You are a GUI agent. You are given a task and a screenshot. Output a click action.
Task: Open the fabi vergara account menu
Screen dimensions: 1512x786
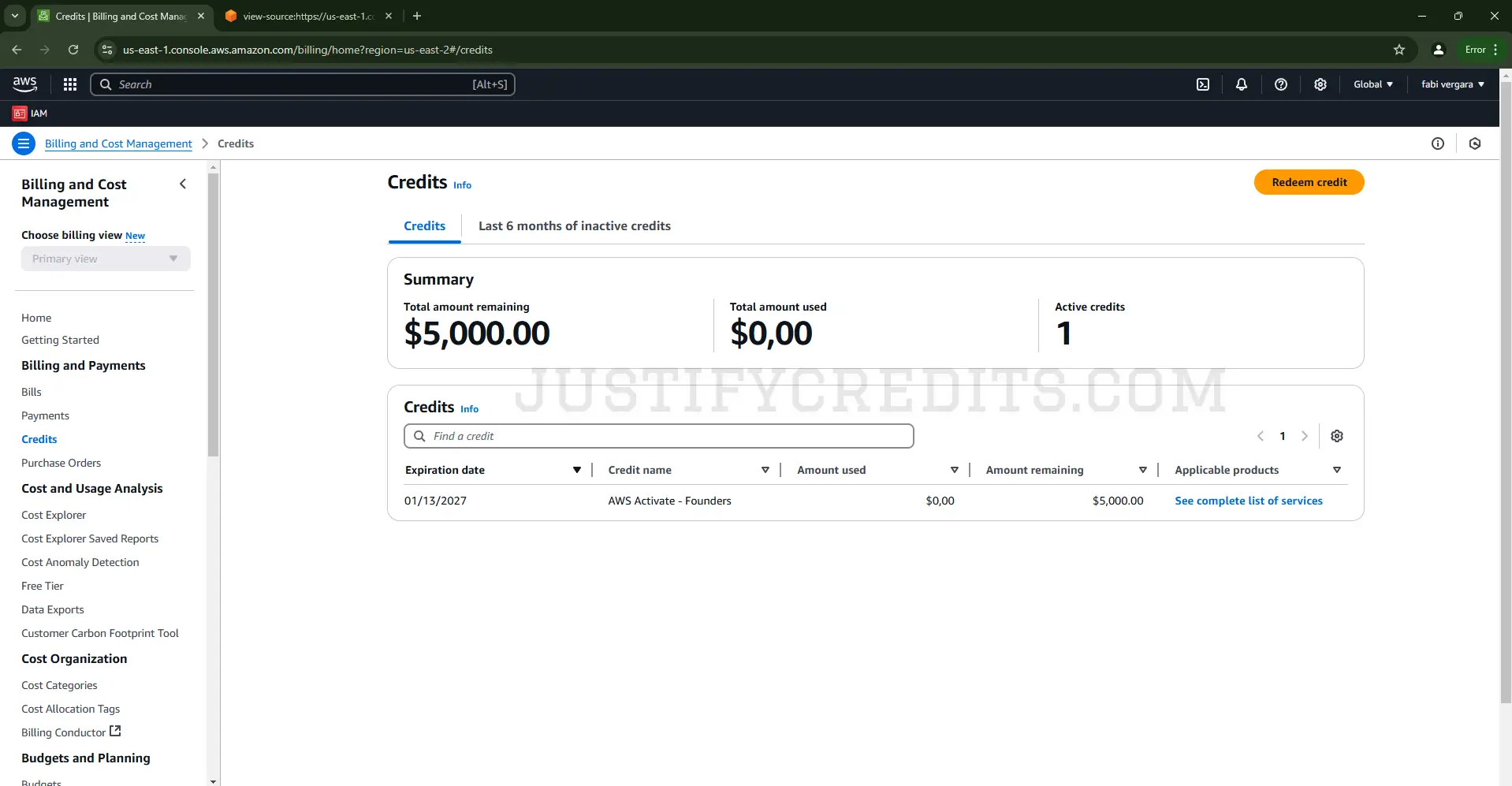click(1453, 84)
